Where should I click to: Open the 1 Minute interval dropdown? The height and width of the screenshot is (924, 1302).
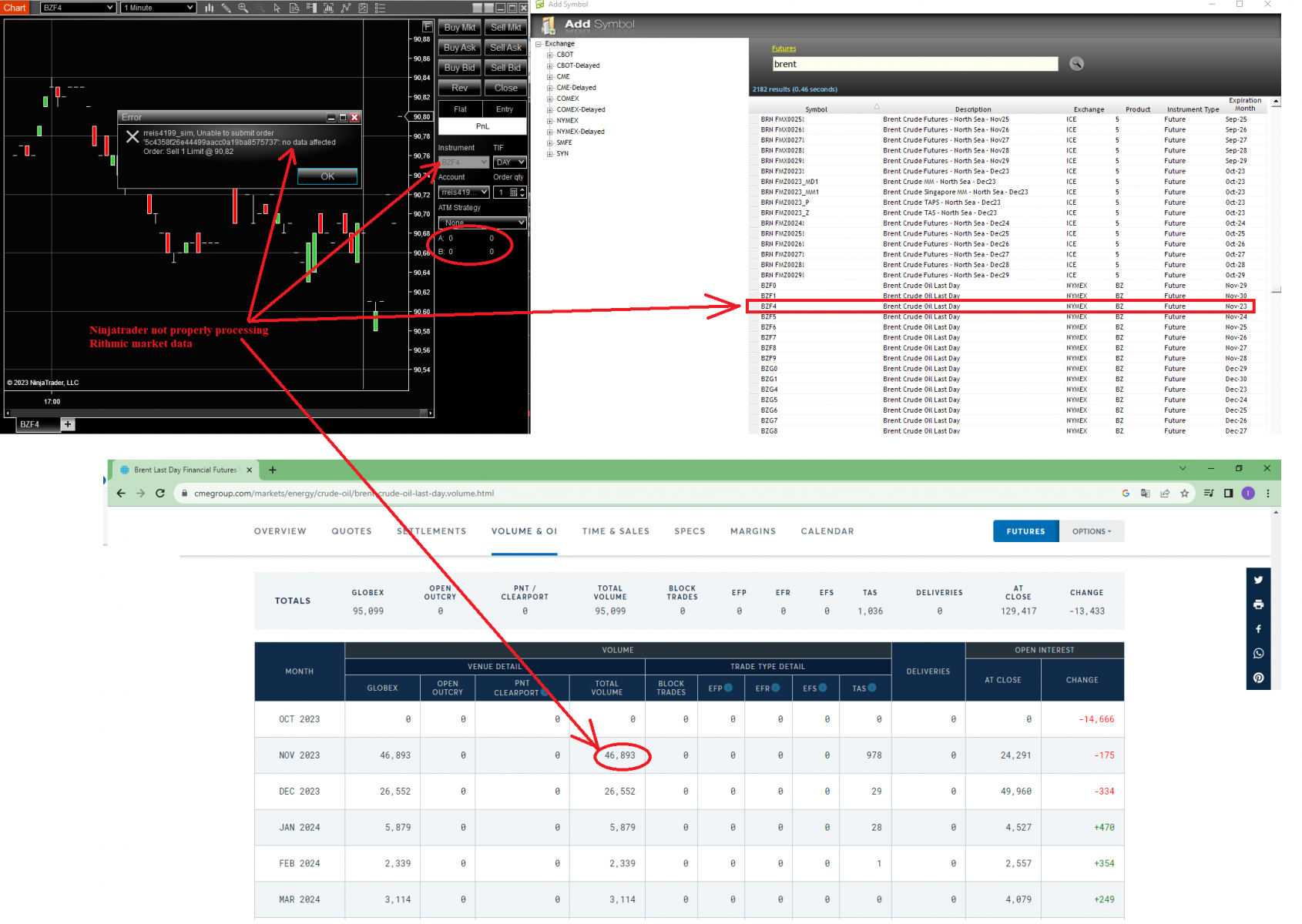(x=158, y=8)
